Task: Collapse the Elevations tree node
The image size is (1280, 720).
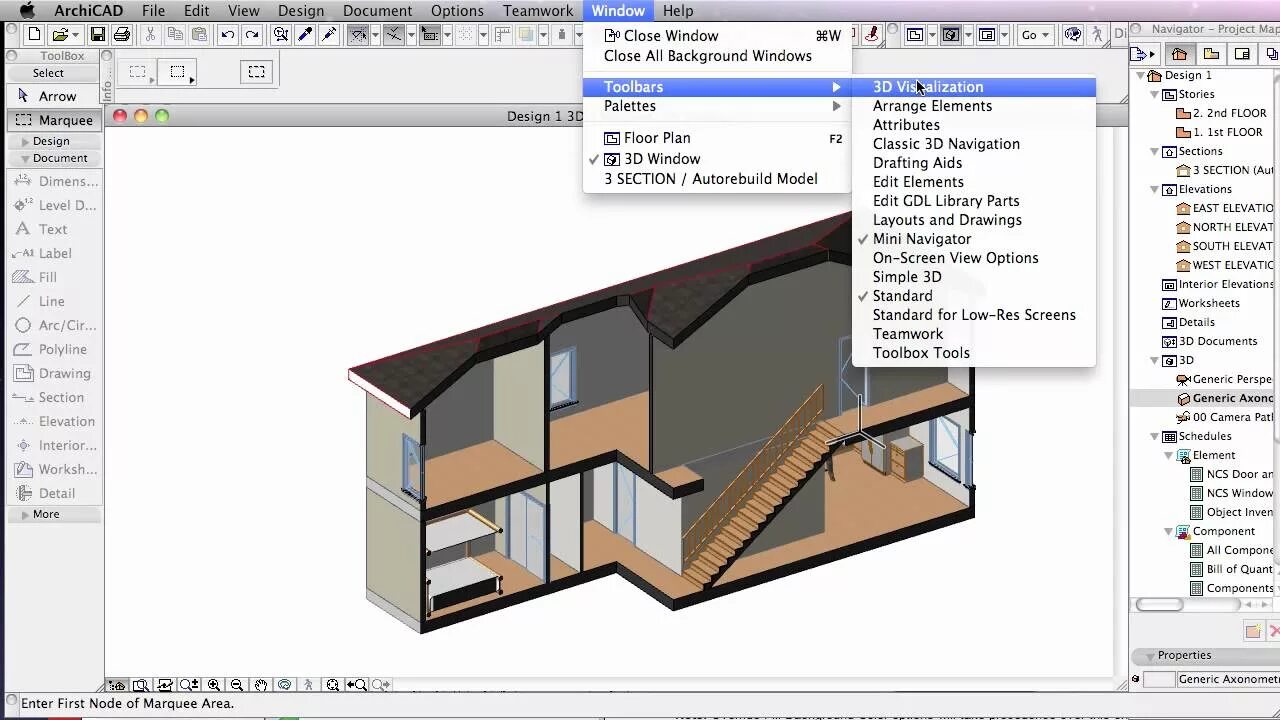Action: 1155,190
